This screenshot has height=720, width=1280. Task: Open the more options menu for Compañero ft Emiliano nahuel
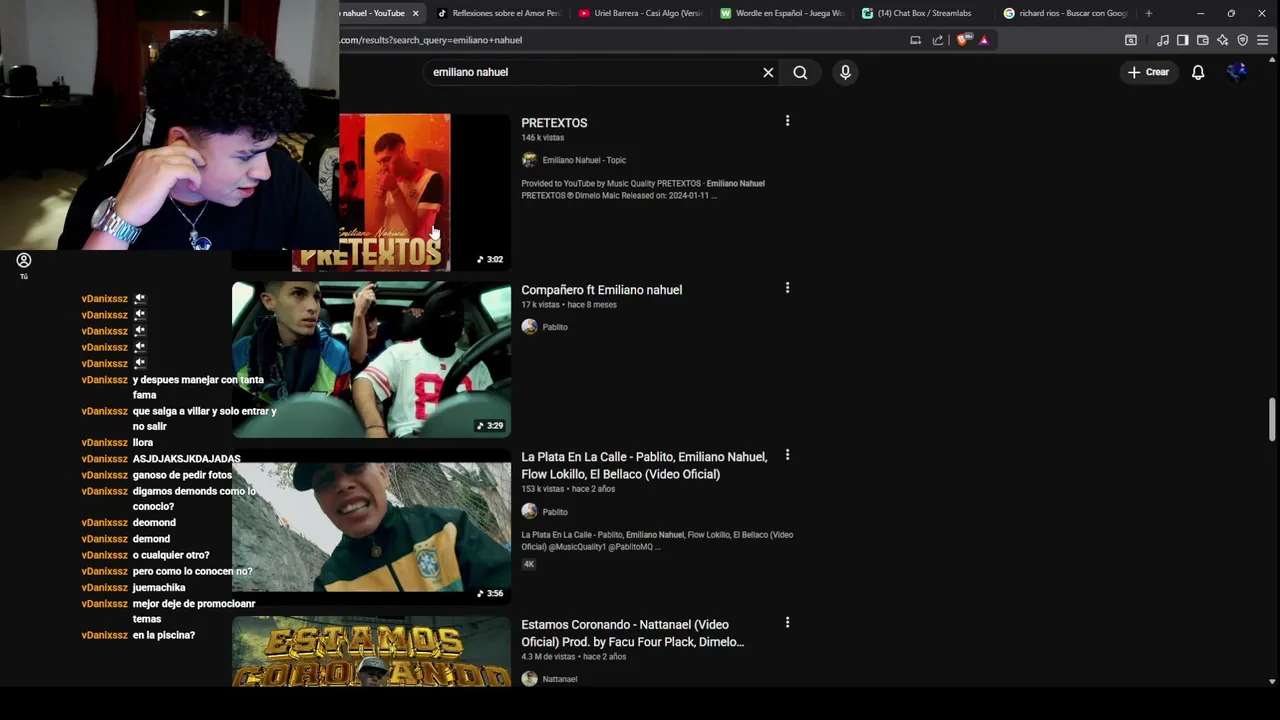787,288
